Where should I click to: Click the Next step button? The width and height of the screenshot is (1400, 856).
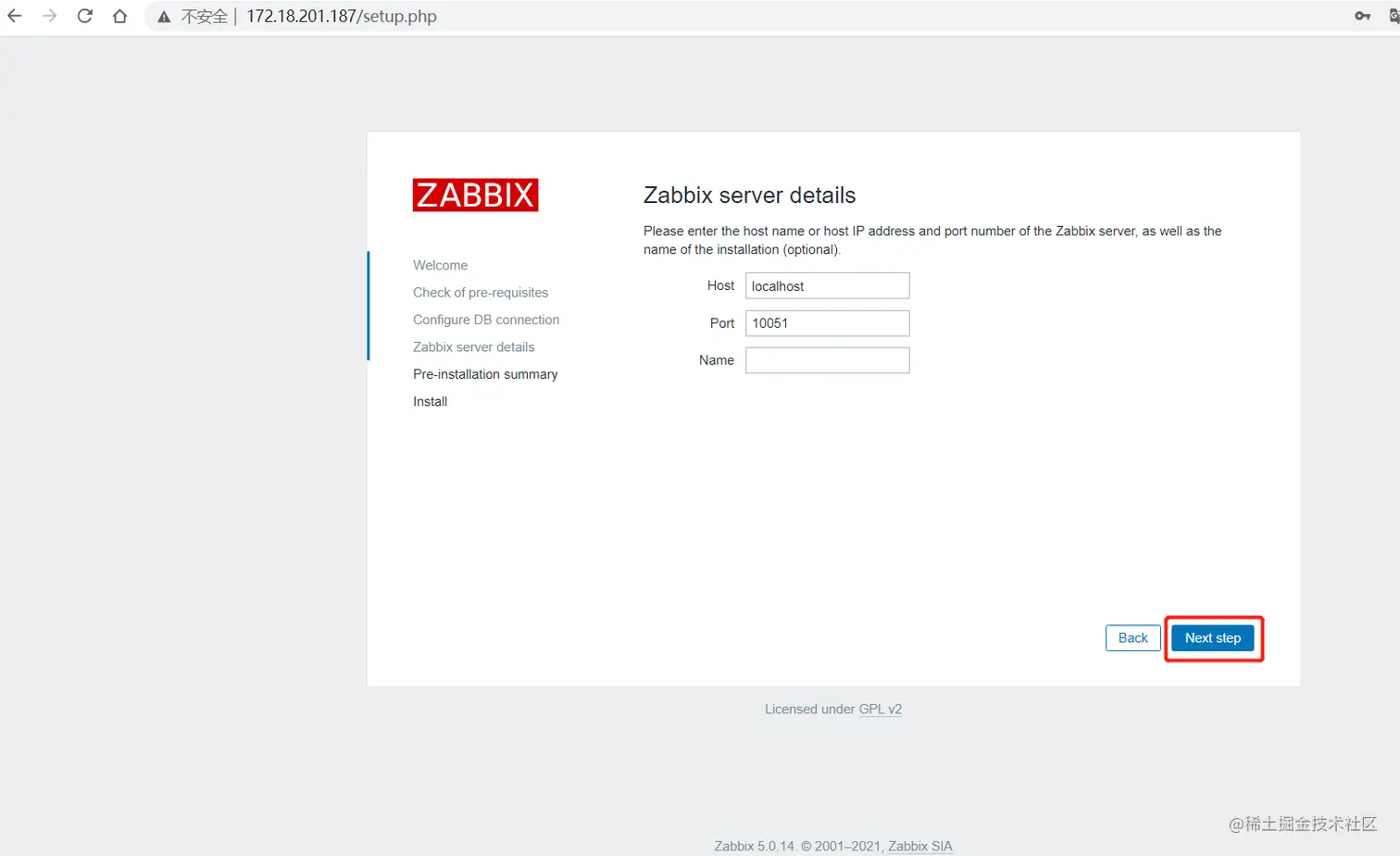coord(1213,638)
